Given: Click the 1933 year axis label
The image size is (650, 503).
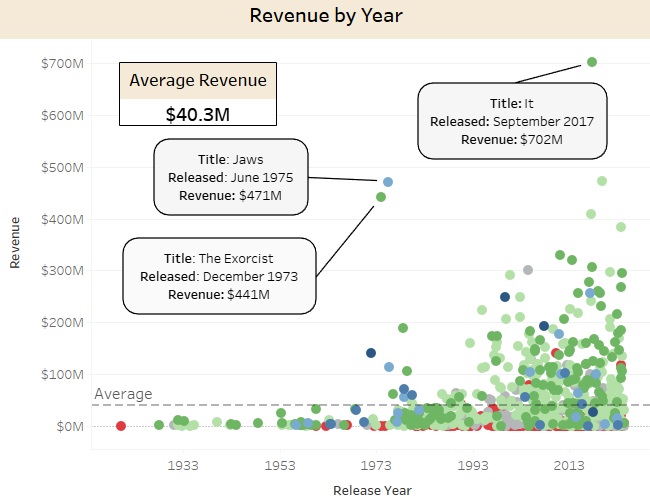Looking at the screenshot, I should pyautogui.click(x=183, y=465).
